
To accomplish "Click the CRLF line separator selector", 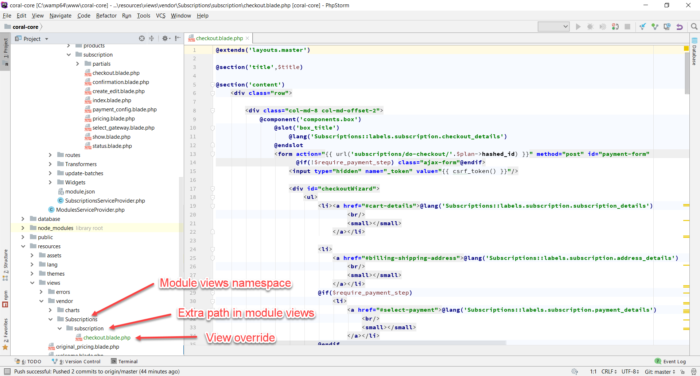I will (609, 372).
